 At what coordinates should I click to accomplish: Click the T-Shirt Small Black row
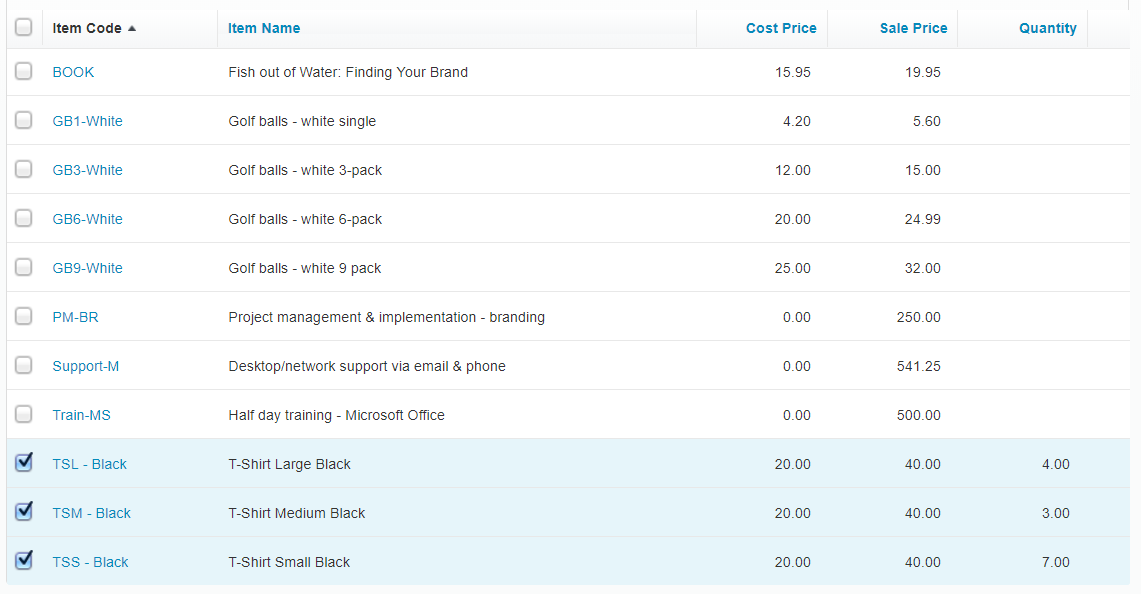tap(568, 561)
